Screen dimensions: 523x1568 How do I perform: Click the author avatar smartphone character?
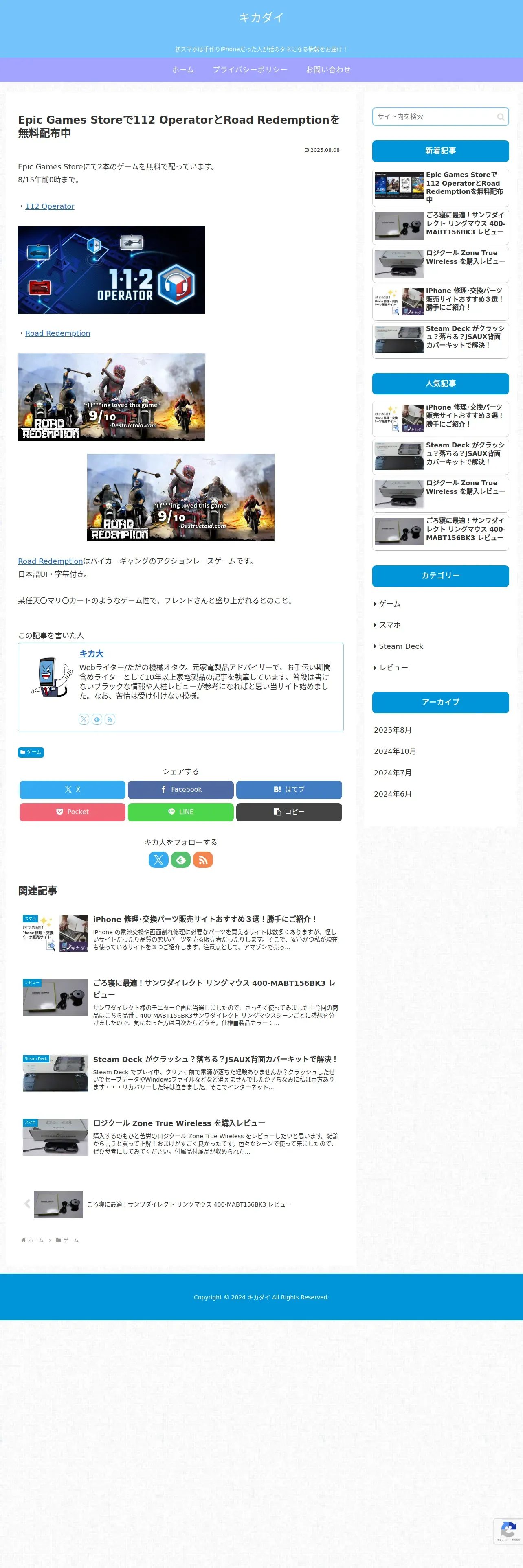tap(51, 676)
